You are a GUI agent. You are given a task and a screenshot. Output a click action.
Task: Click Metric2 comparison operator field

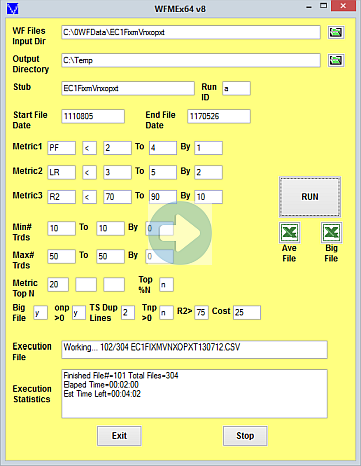(89, 172)
